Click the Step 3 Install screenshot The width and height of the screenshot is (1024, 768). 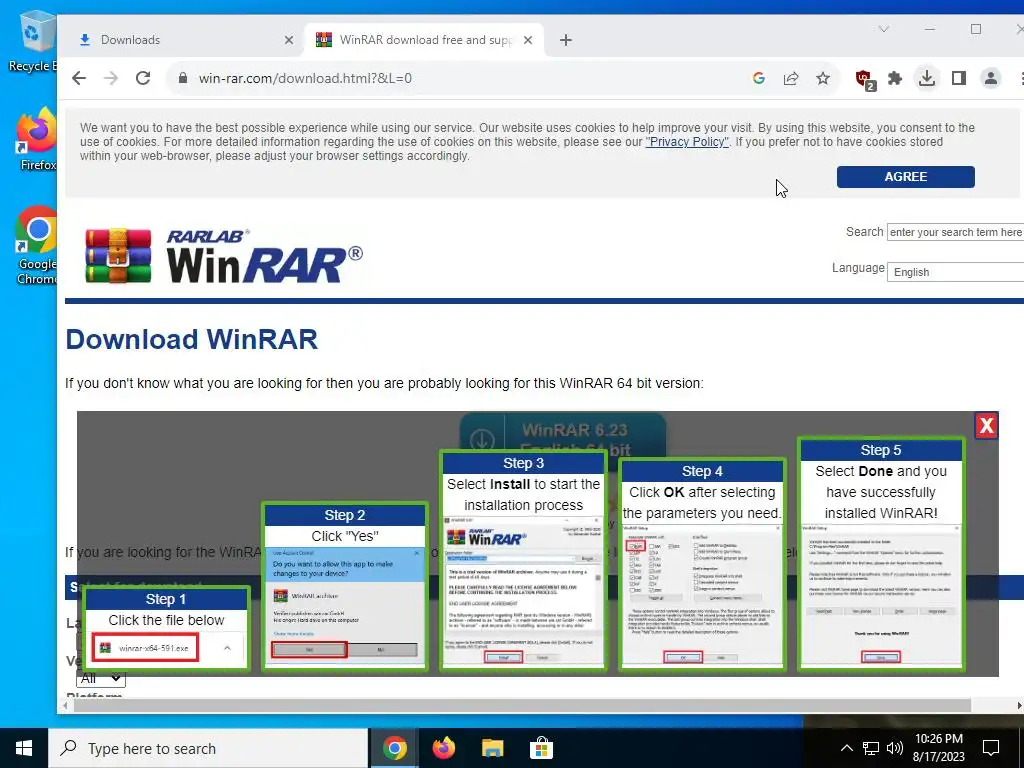click(x=523, y=591)
